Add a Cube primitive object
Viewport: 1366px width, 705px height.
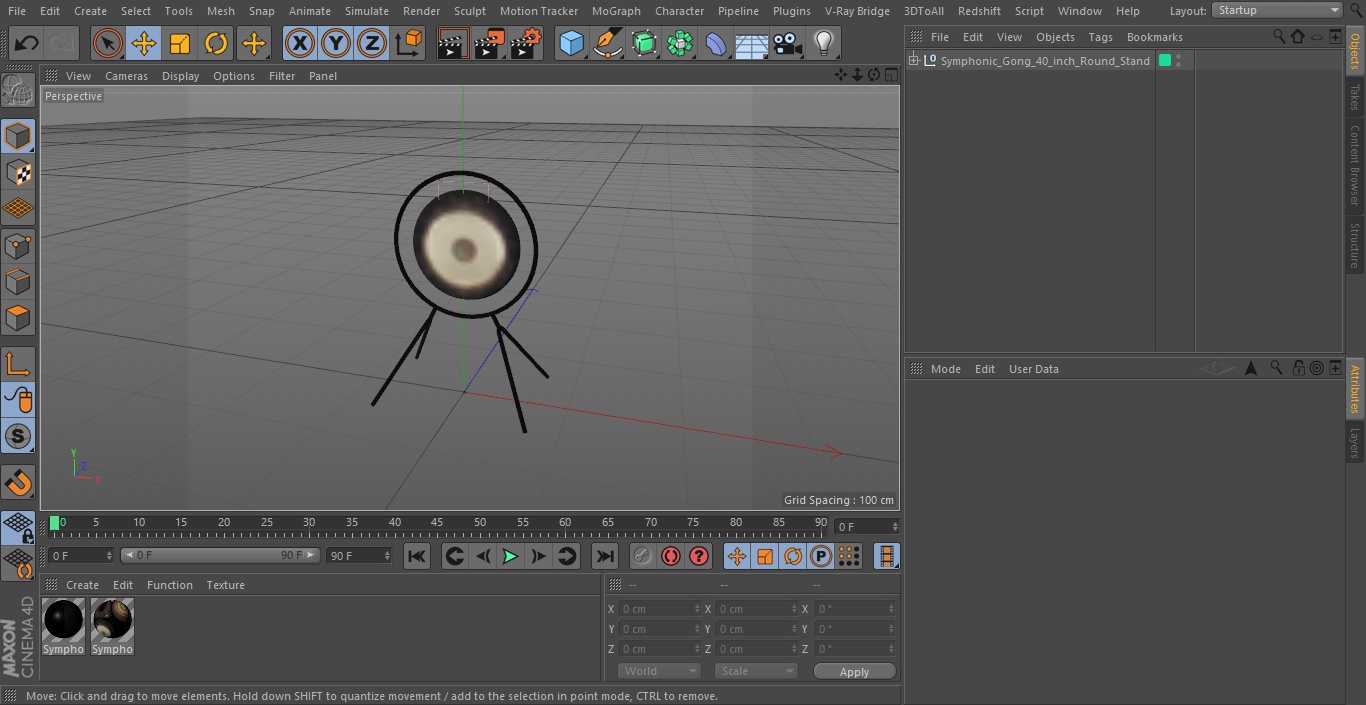point(571,43)
